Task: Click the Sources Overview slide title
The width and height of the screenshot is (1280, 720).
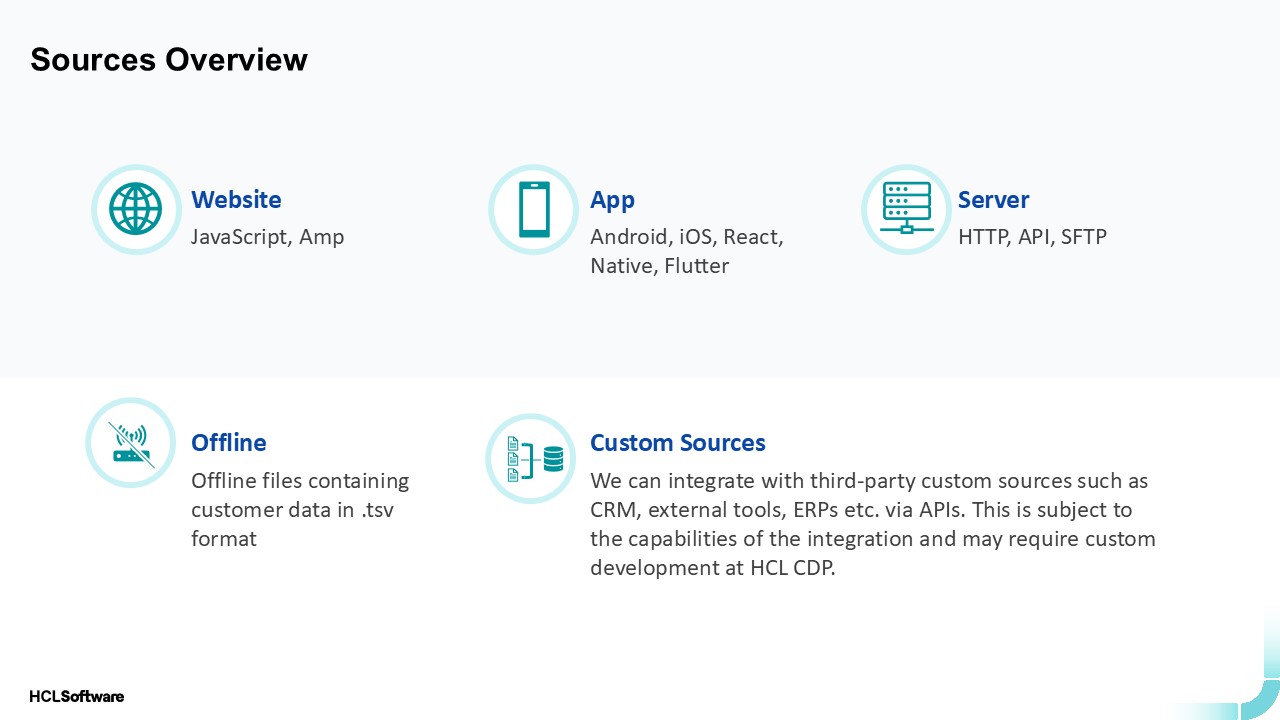Action: [169, 60]
